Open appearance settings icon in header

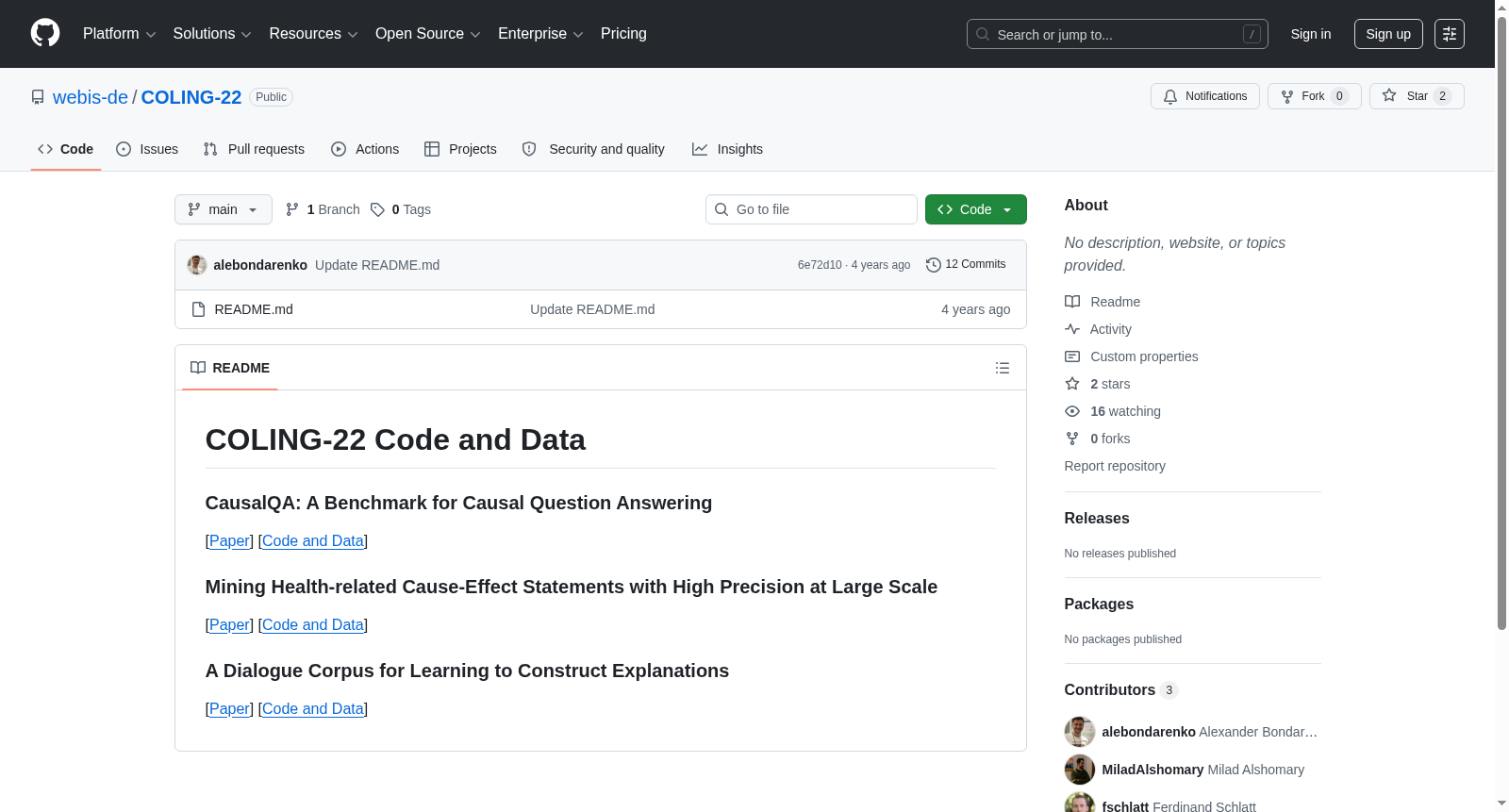[x=1450, y=34]
